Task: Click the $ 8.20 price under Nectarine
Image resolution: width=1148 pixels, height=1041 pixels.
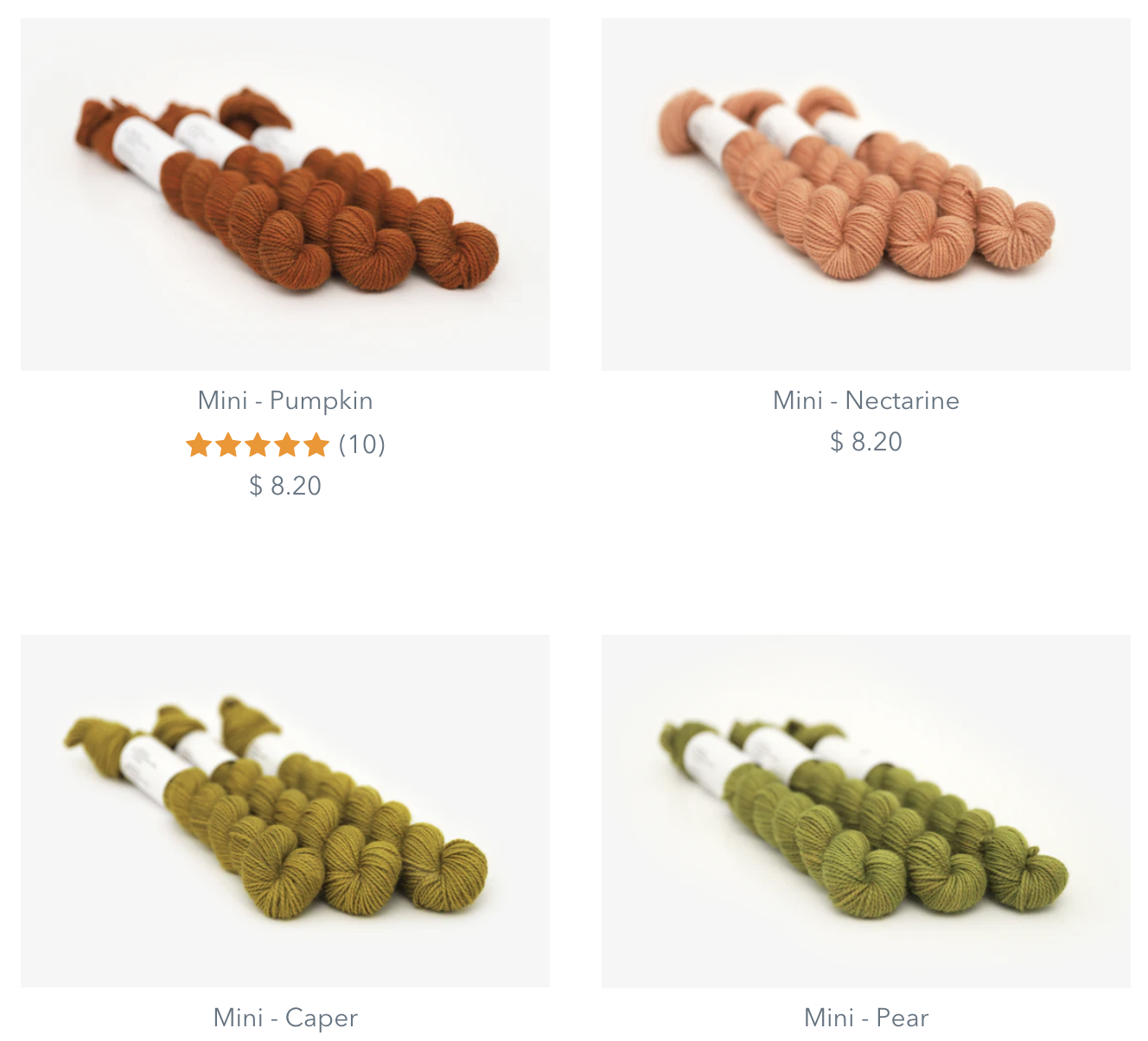Action: pyautogui.click(x=866, y=442)
